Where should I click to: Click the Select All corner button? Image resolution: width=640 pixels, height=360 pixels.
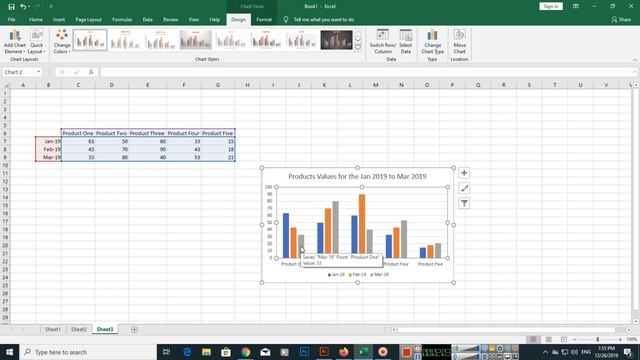[6, 85]
